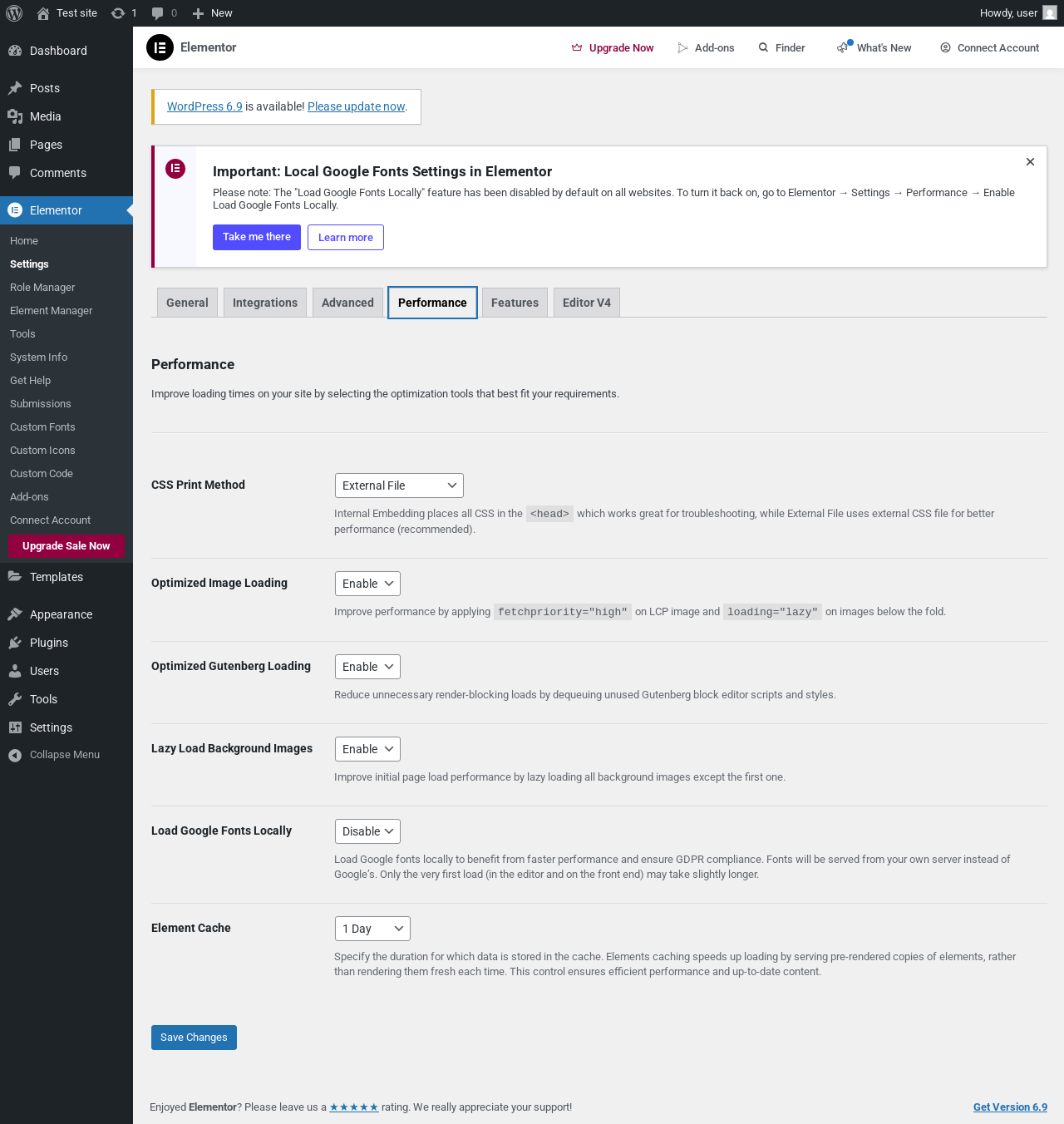The width and height of the screenshot is (1064, 1124).
Task: Open the CSS Print Method dropdown
Action: (x=399, y=486)
